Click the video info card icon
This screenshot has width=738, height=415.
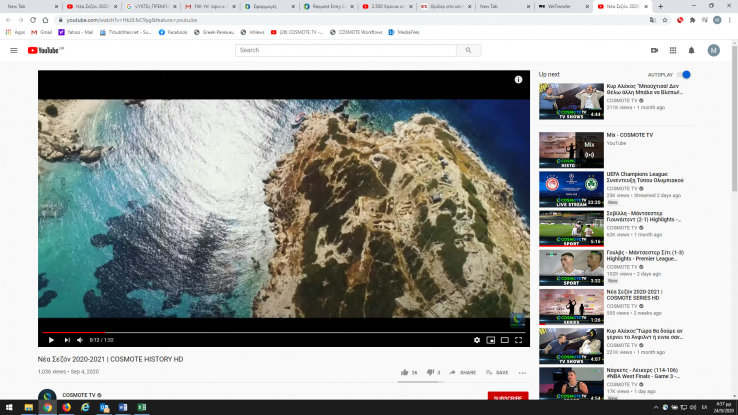[x=518, y=79]
